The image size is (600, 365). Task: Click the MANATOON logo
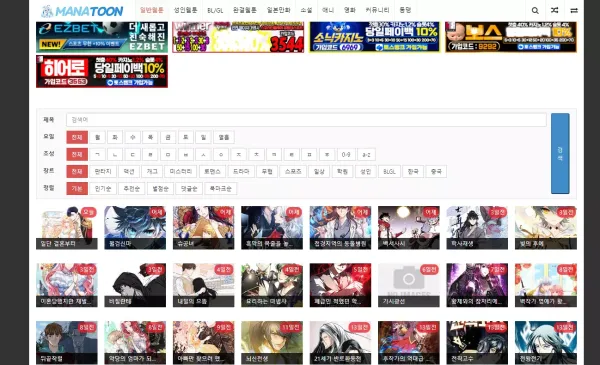click(x=82, y=11)
